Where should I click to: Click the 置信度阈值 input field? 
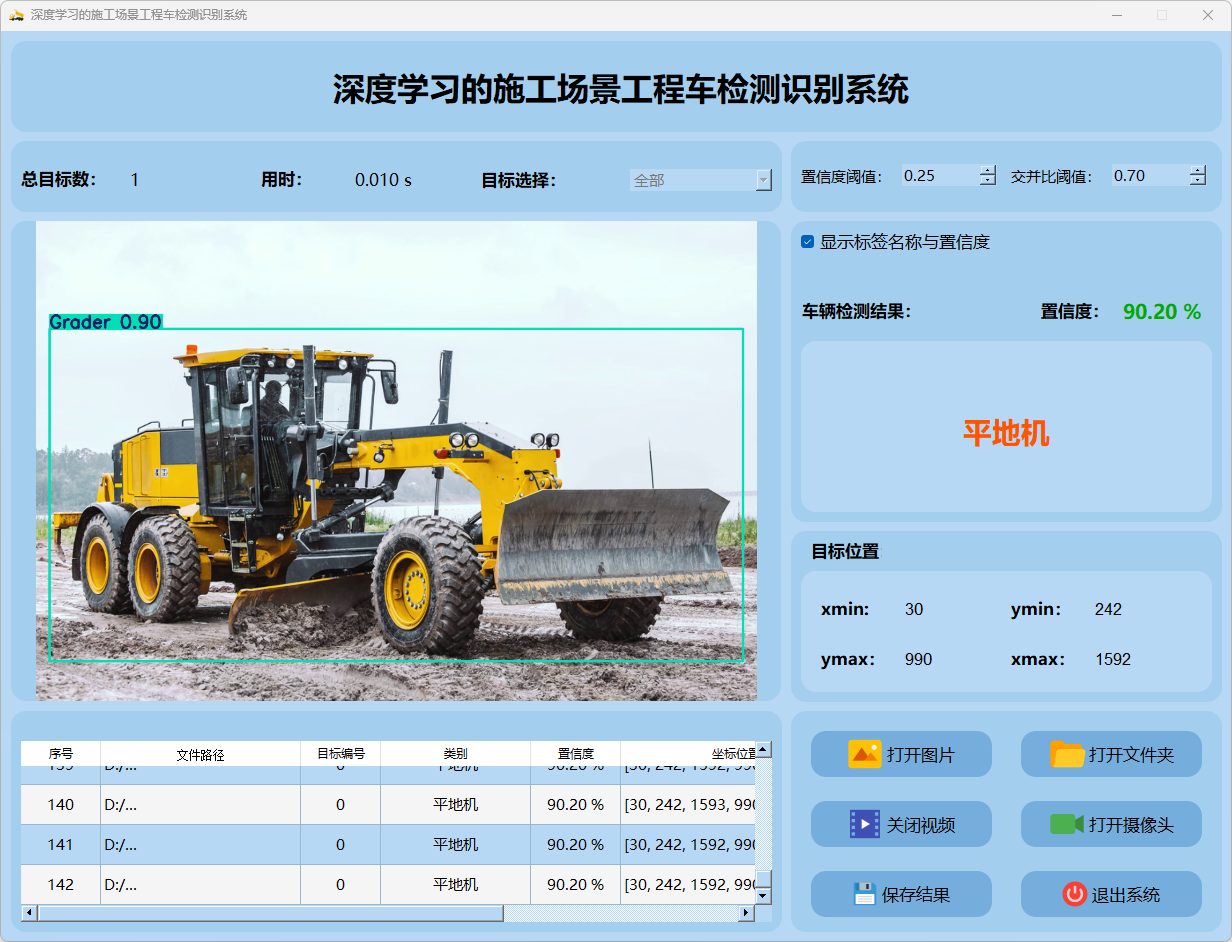coord(939,176)
